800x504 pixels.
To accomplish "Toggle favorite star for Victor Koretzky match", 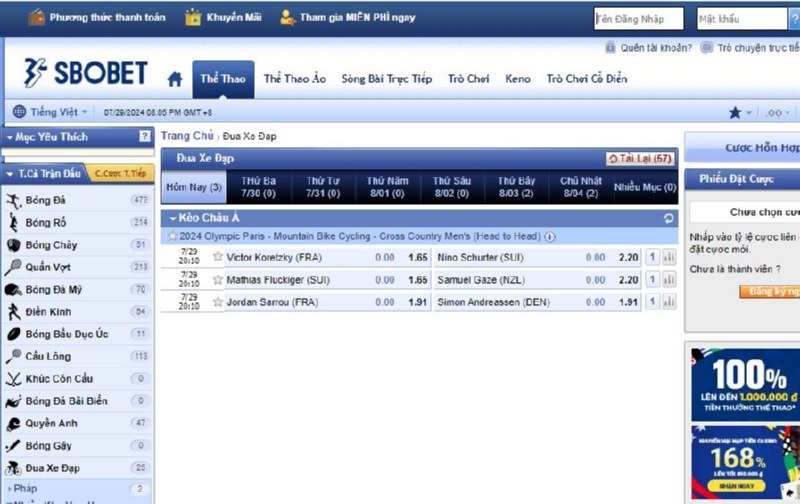I will coord(218,257).
